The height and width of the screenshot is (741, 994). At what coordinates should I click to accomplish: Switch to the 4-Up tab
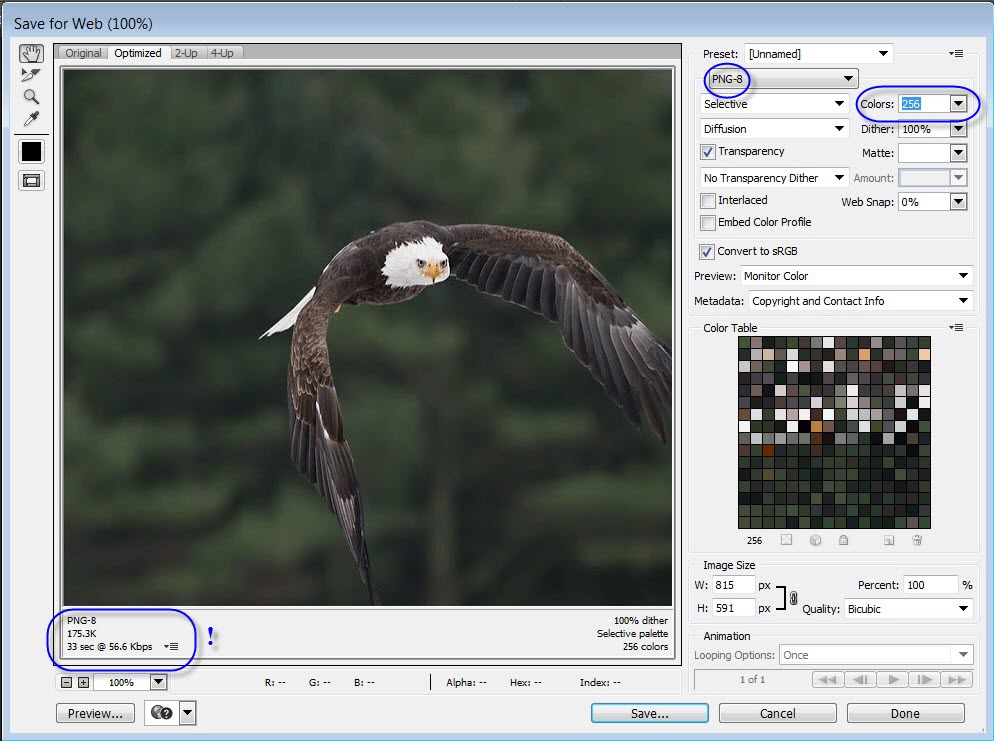[x=222, y=53]
